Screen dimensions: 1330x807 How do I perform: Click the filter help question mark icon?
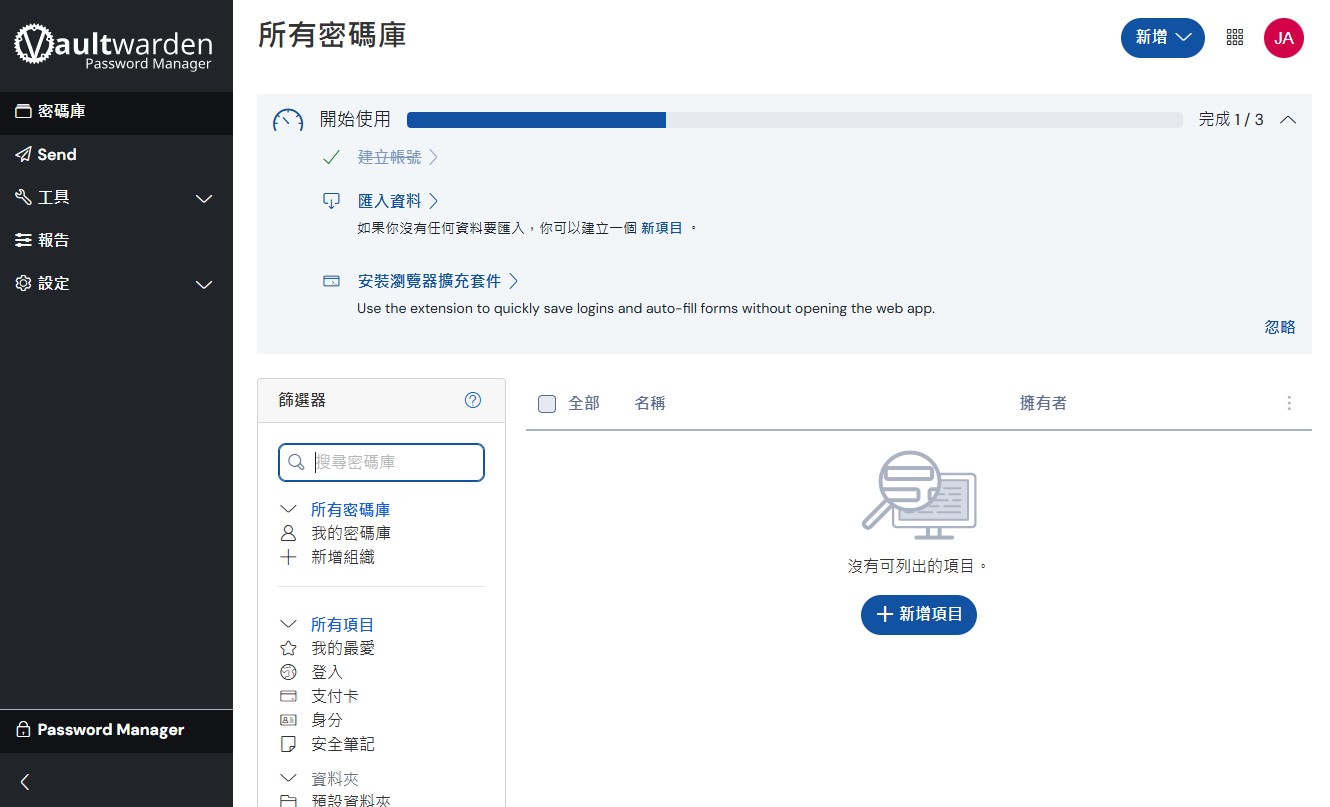tap(473, 400)
